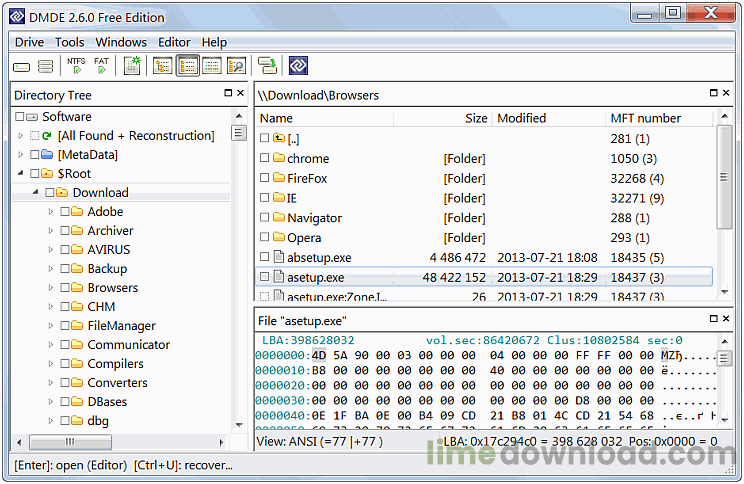Click the Directory Tree horizontal scrollbar

tap(122, 441)
